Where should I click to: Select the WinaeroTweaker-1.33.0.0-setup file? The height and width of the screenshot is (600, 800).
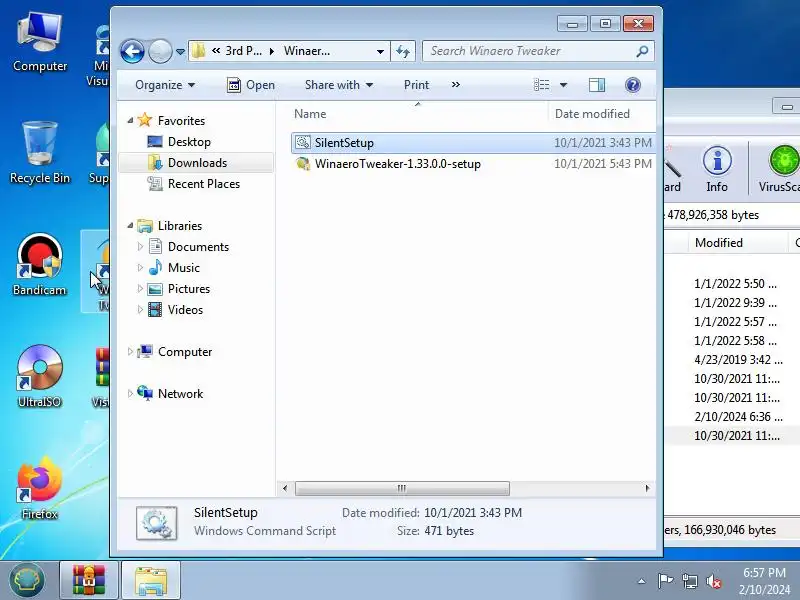pos(473,164)
